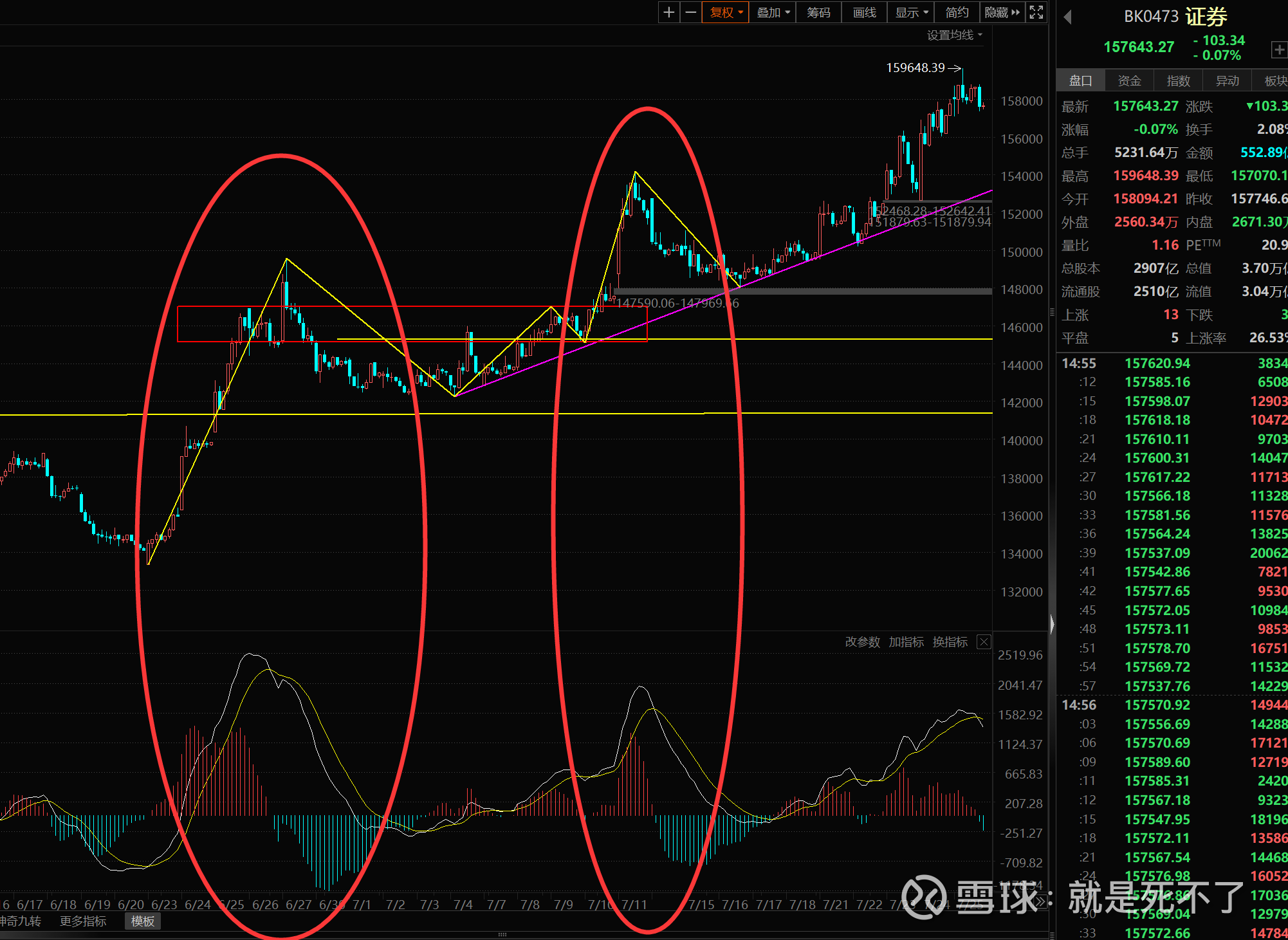Image resolution: width=1288 pixels, height=940 pixels.
Task: Click the 147590.06-147969 gap label
Action: point(678,303)
